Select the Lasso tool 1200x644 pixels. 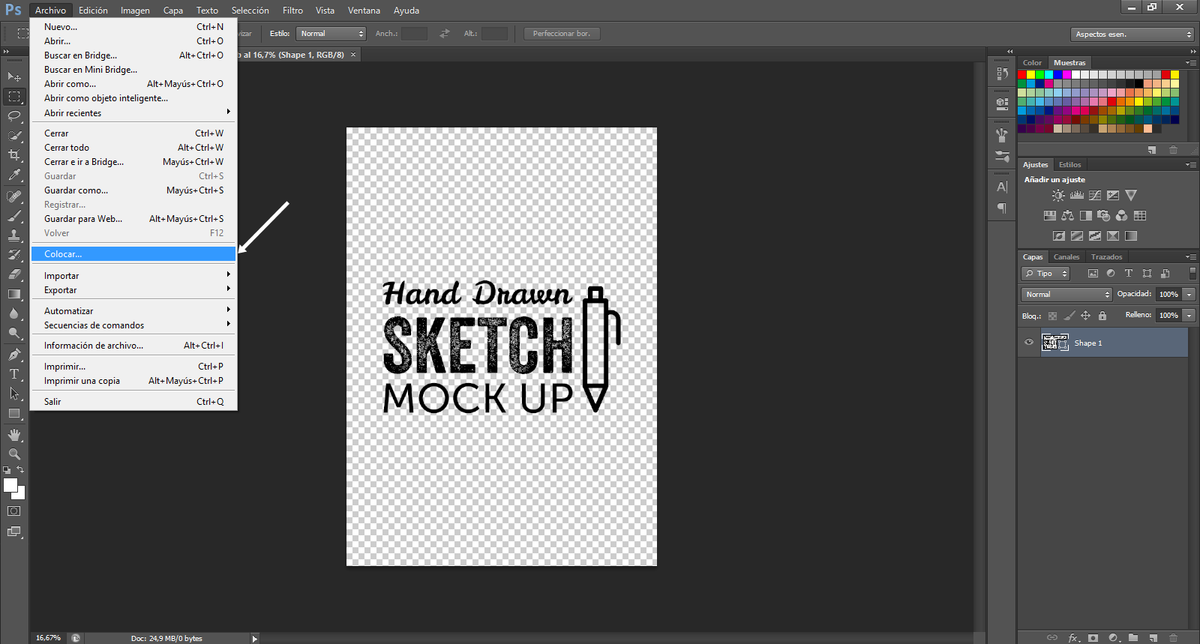point(14,117)
